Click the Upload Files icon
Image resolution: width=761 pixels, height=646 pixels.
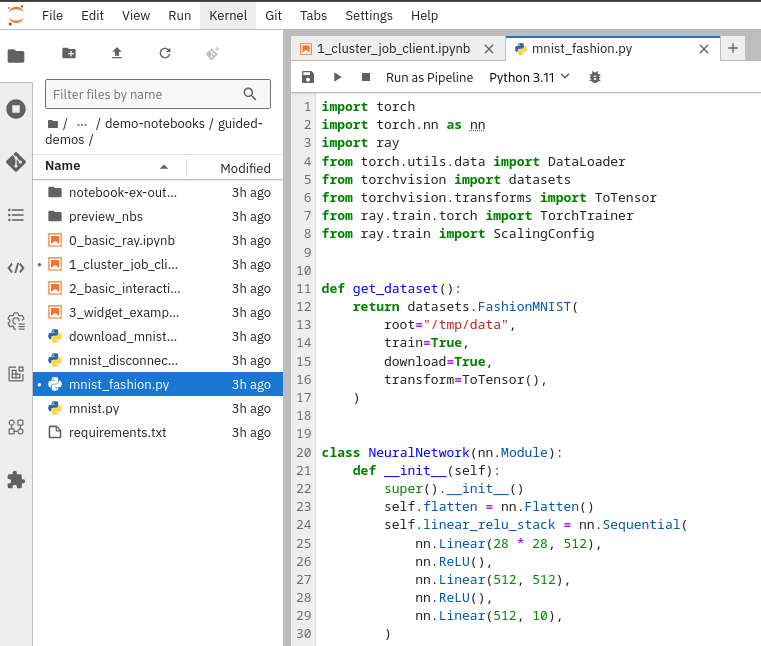coord(117,54)
